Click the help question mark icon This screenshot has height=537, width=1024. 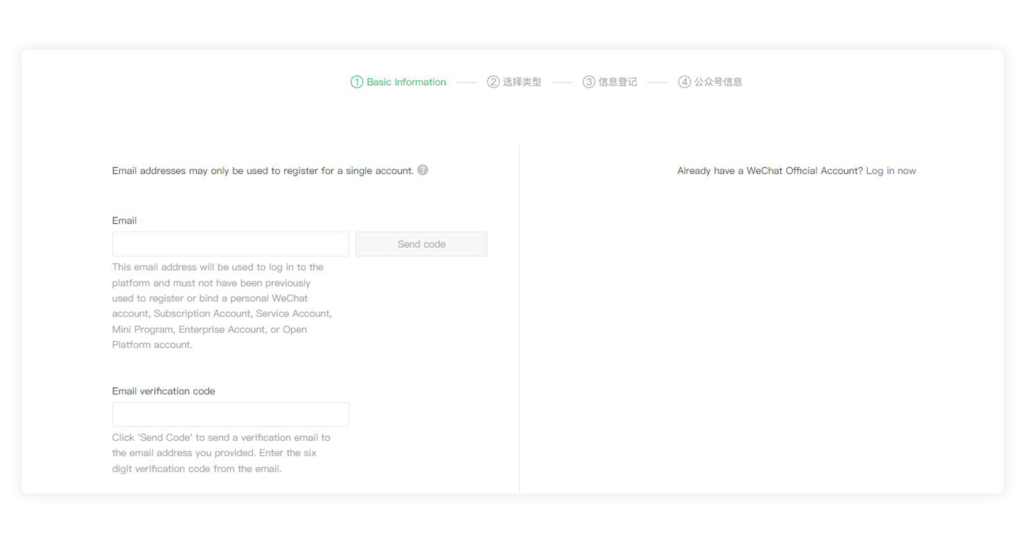tap(423, 170)
